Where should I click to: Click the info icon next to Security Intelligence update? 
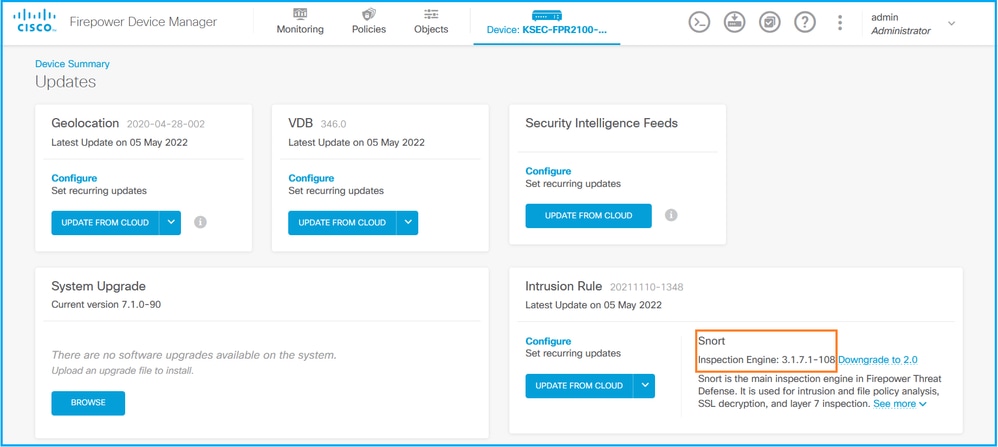[x=671, y=215]
